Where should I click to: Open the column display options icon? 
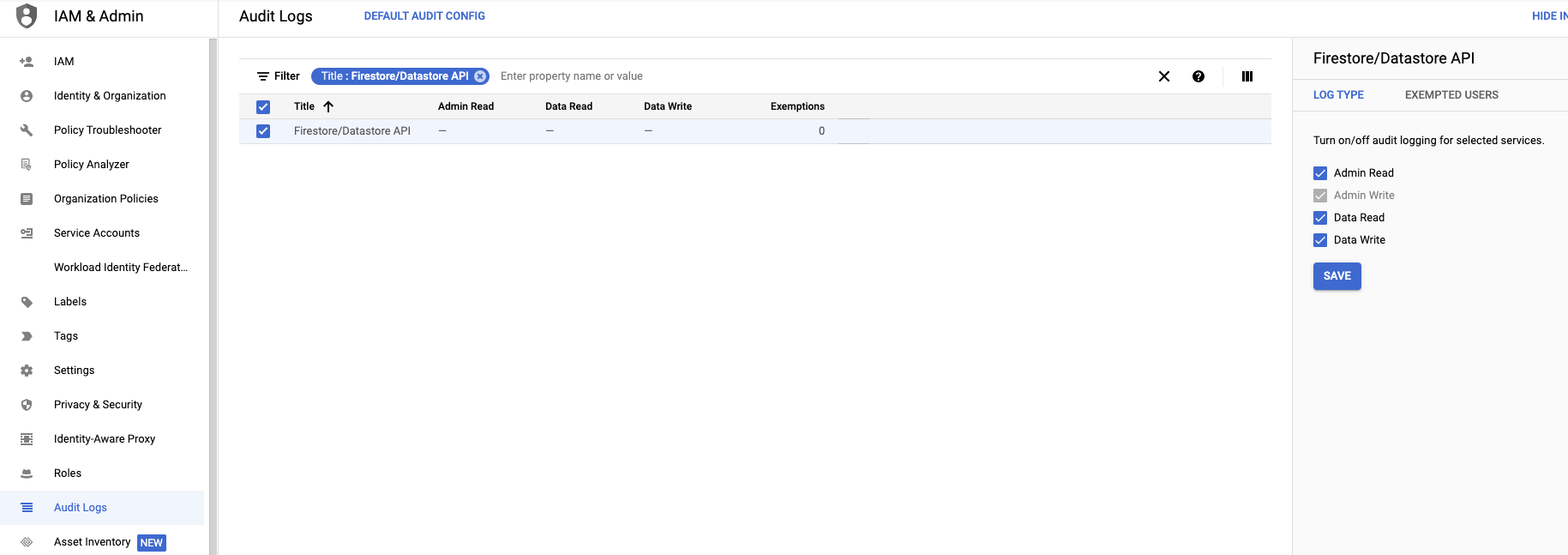pyautogui.click(x=1247, y=76)
